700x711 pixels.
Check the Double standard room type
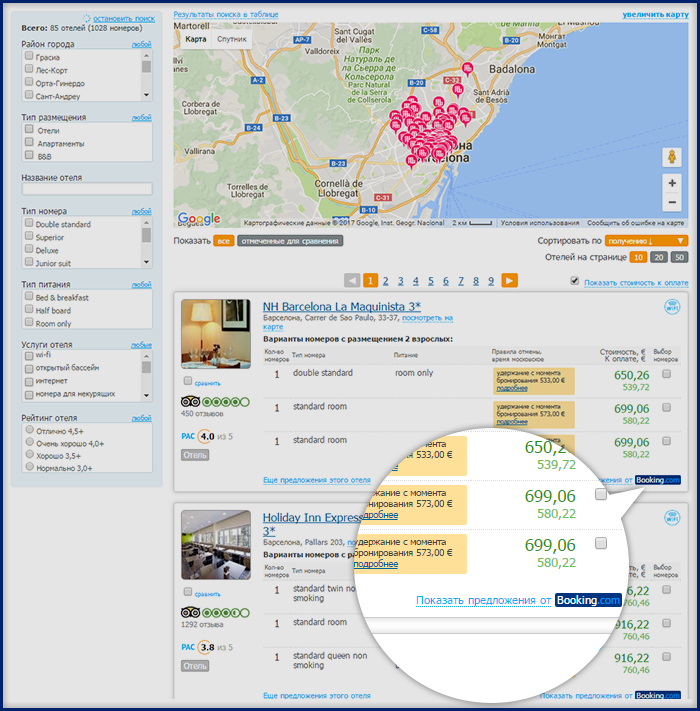[x=29, y=223]
